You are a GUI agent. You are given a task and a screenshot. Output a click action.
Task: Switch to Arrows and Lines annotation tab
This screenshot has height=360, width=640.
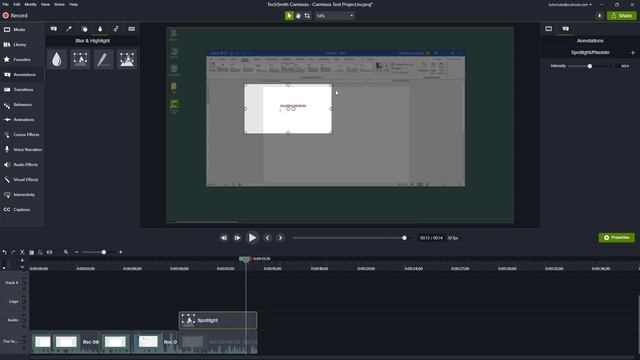69,29
